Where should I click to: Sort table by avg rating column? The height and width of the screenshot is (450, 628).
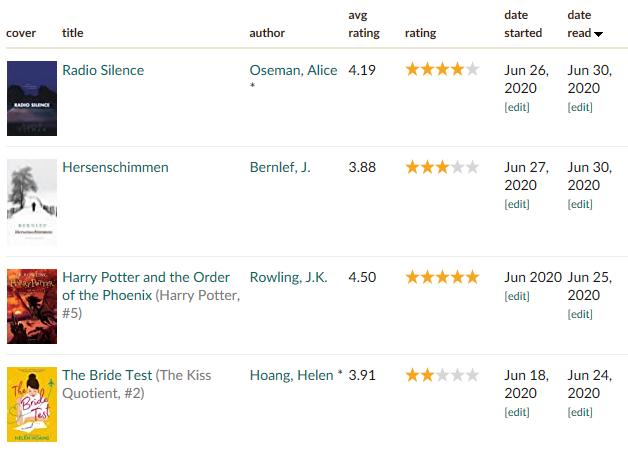[364, 24]
